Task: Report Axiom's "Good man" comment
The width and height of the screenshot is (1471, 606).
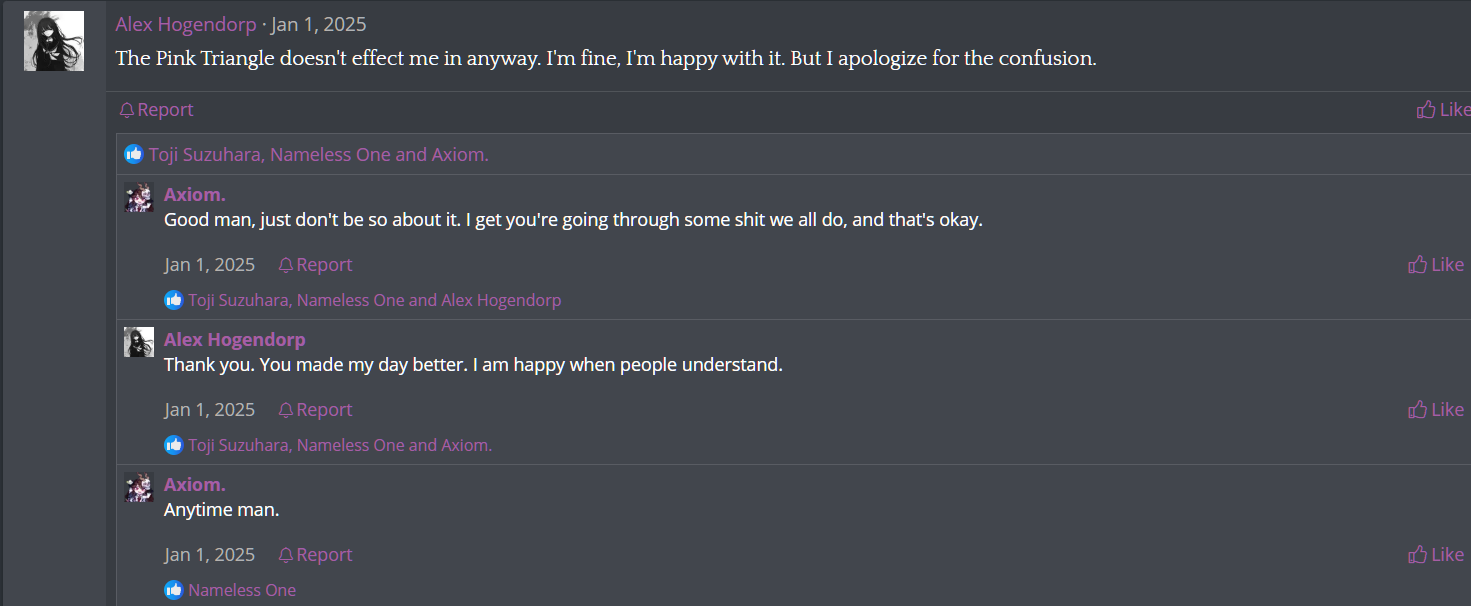Action: pyautogui.click(x=315, y=265)
